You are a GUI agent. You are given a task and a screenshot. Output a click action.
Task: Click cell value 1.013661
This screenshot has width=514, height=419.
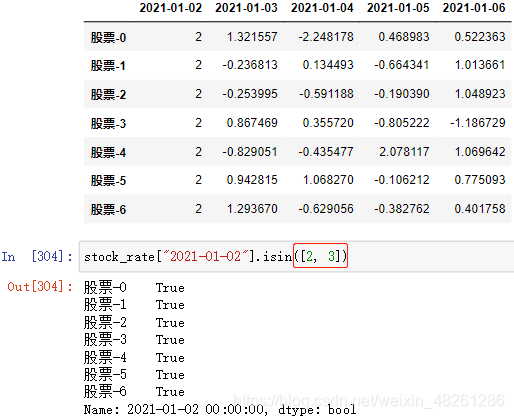(480, 65)
